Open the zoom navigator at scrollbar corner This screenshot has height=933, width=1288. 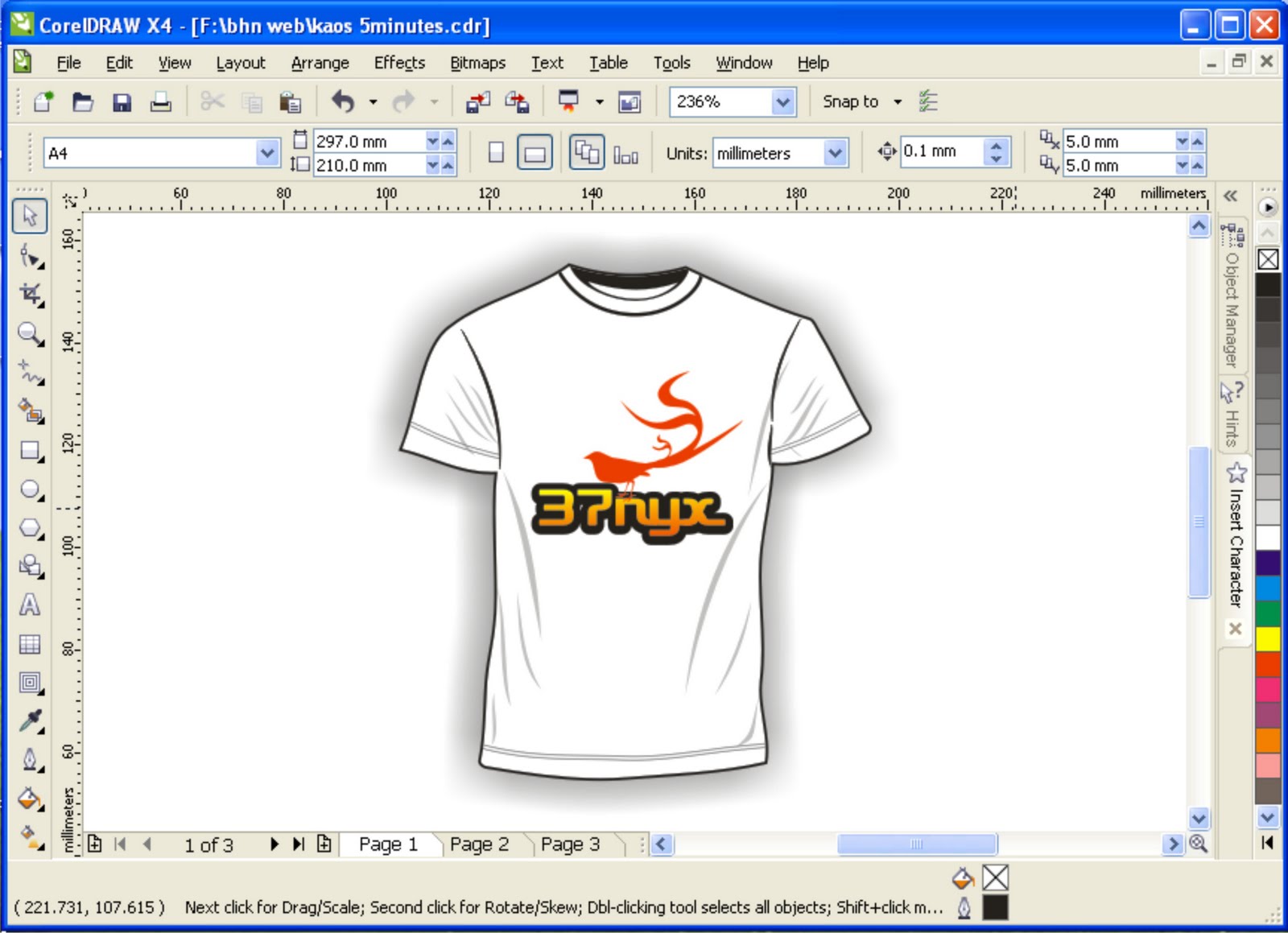(1199, 844)
